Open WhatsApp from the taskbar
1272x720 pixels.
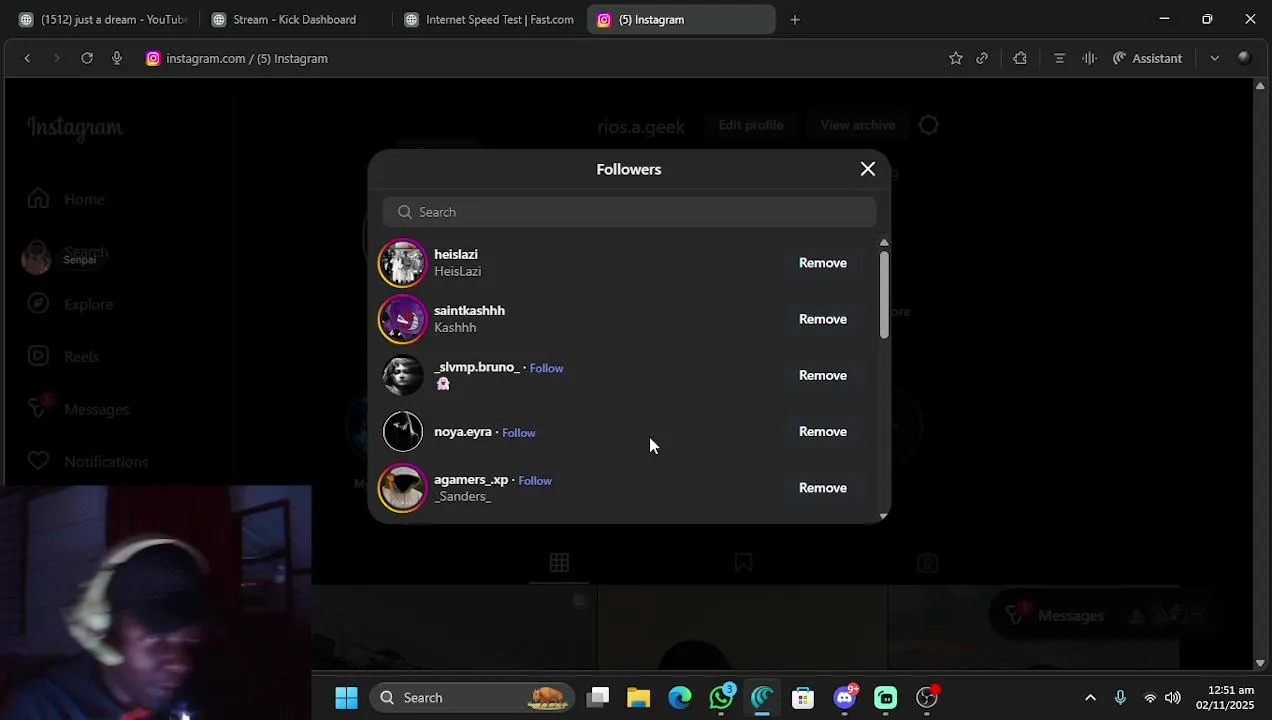pos(721,697)
